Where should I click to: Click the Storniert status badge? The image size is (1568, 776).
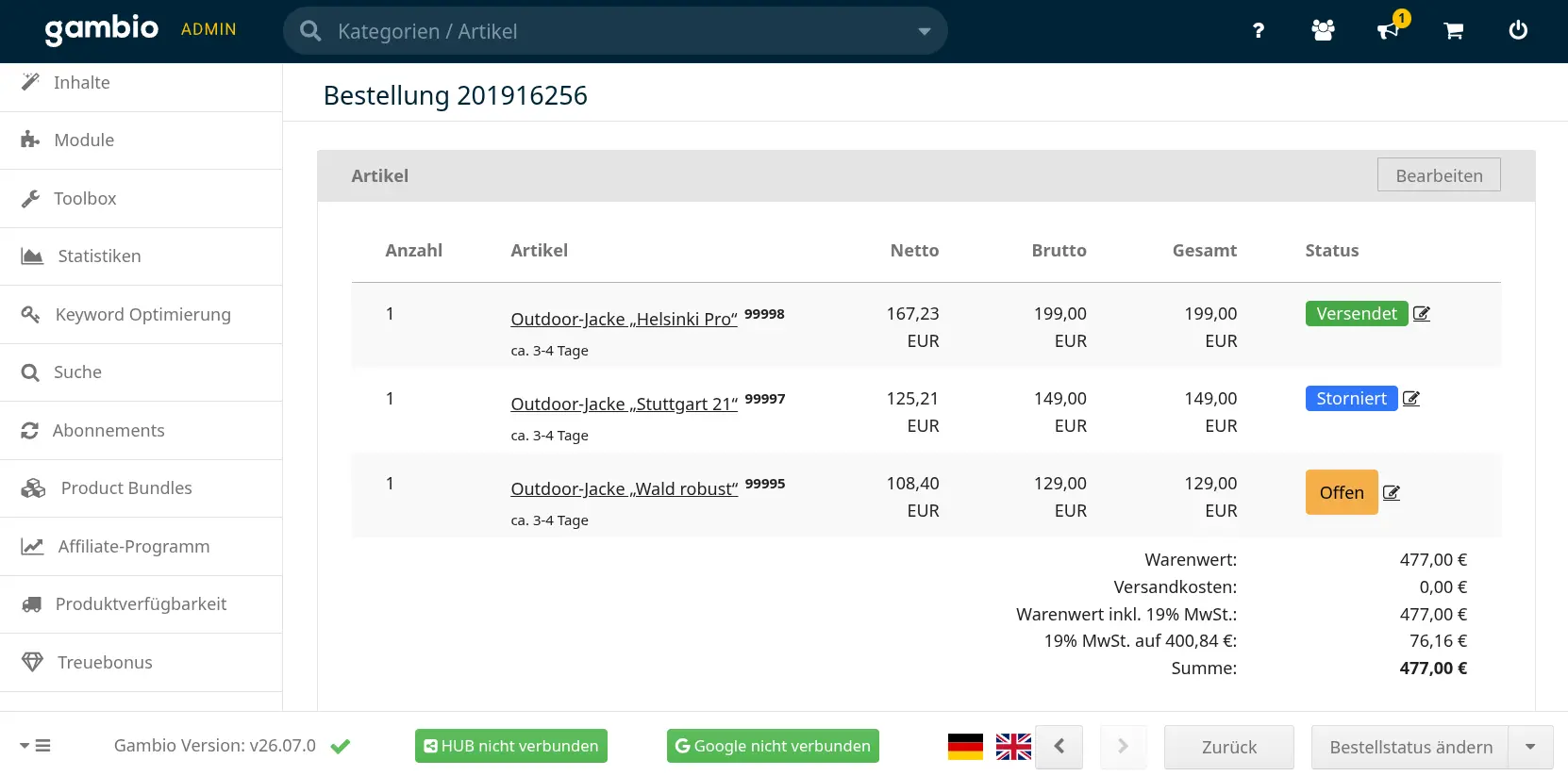(1351, 399)
